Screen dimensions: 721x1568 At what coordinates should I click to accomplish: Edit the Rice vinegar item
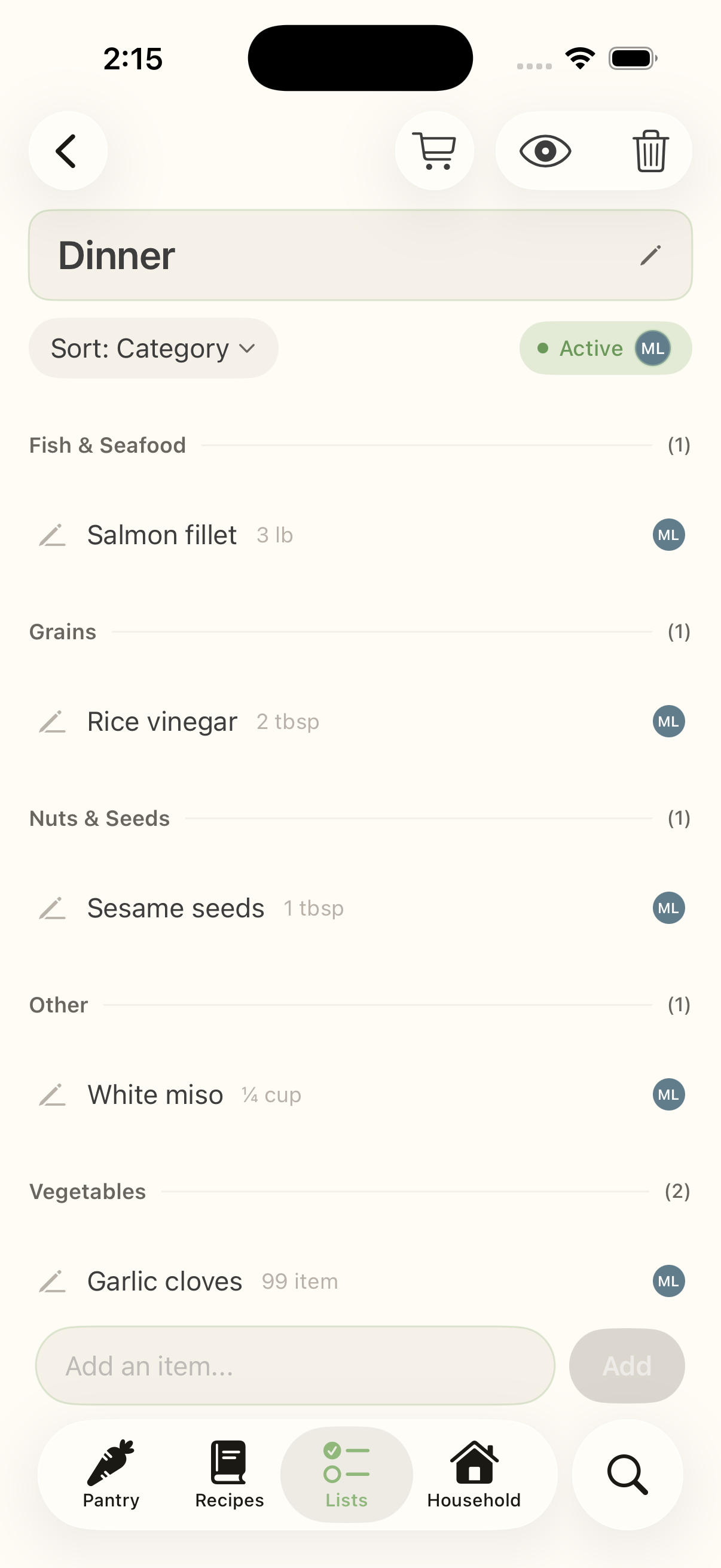tap(53, 722)
